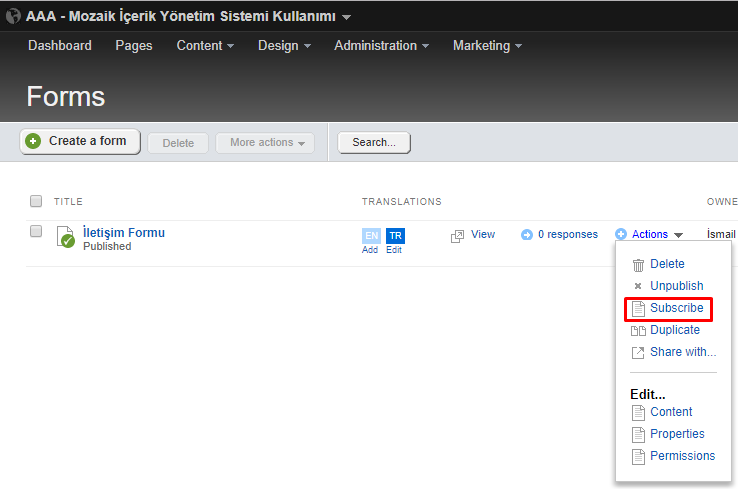Image resolution: width=738 pixels, height=489 pixels.
Task: Click the share arrow icon beside Share with
Action: pos(638,353)
